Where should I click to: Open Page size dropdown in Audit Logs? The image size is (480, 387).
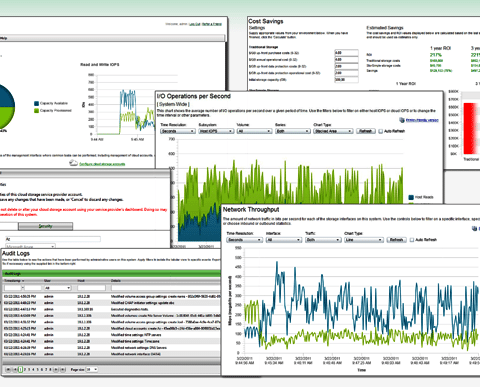click(92, 369)
